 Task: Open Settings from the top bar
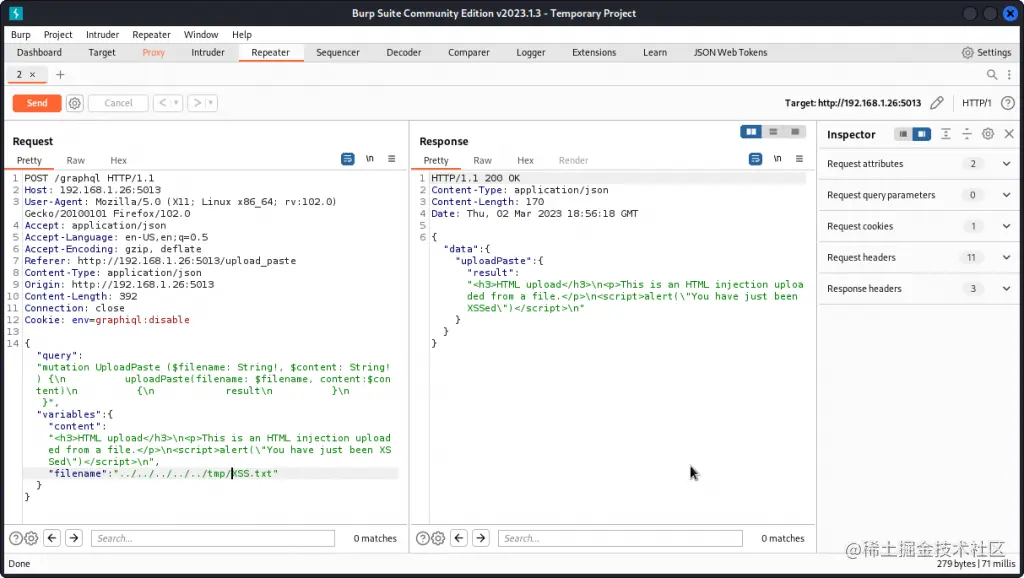pyautogui.click(x=986, y=52)
